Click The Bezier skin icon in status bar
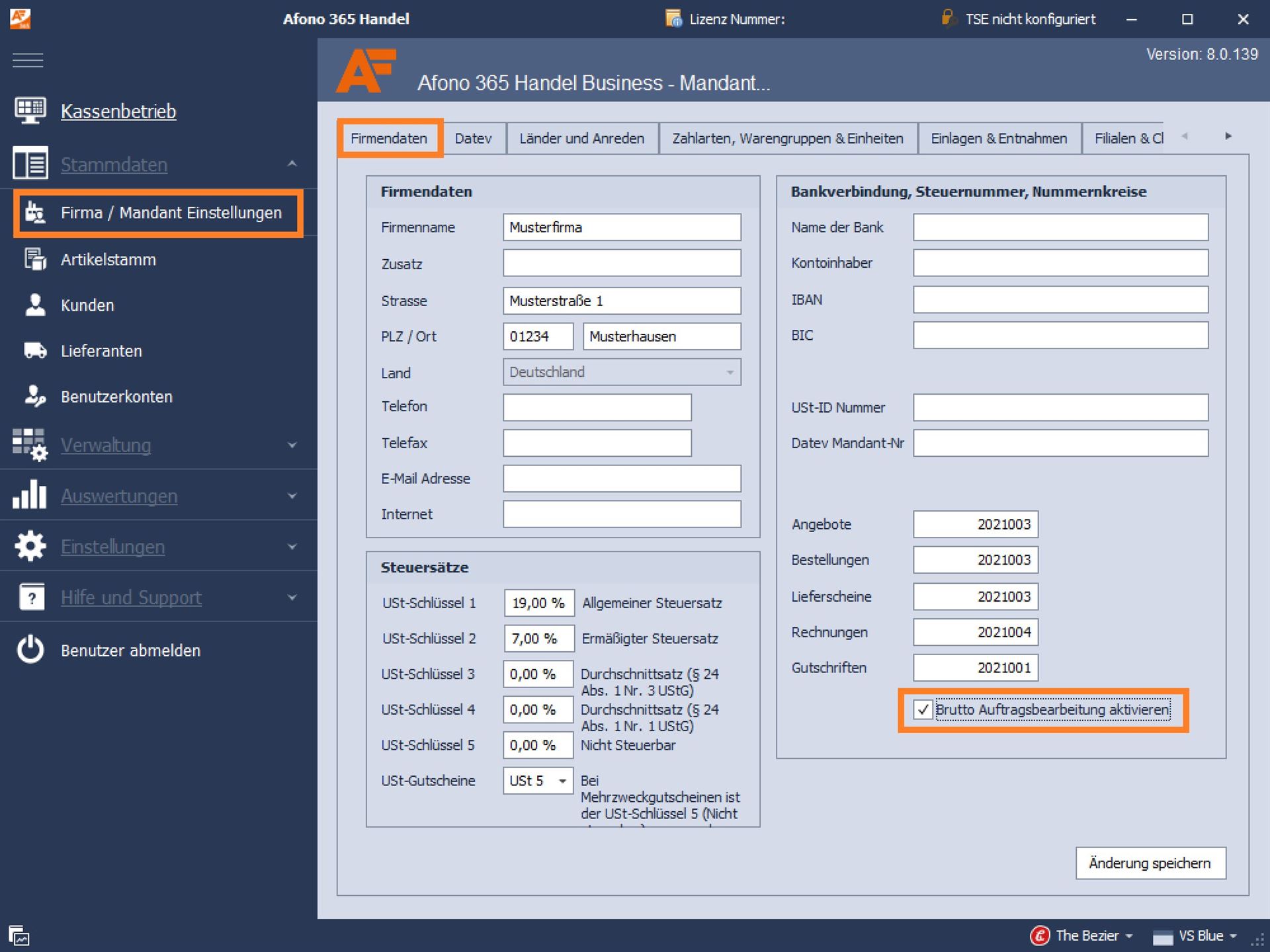1270x952 pixels. [1040, 935]
